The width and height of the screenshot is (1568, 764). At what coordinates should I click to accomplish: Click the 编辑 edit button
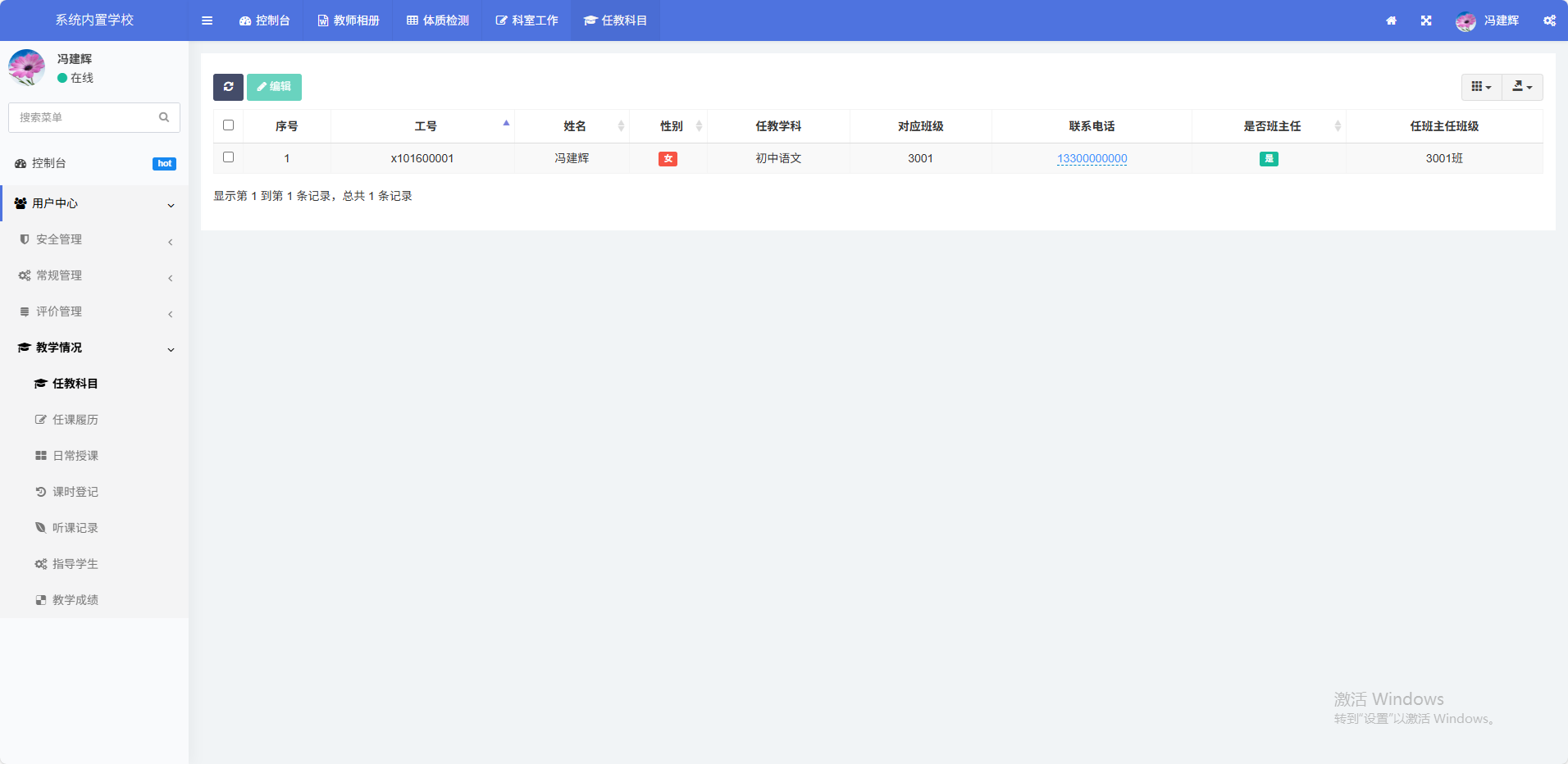coord(274,87)
